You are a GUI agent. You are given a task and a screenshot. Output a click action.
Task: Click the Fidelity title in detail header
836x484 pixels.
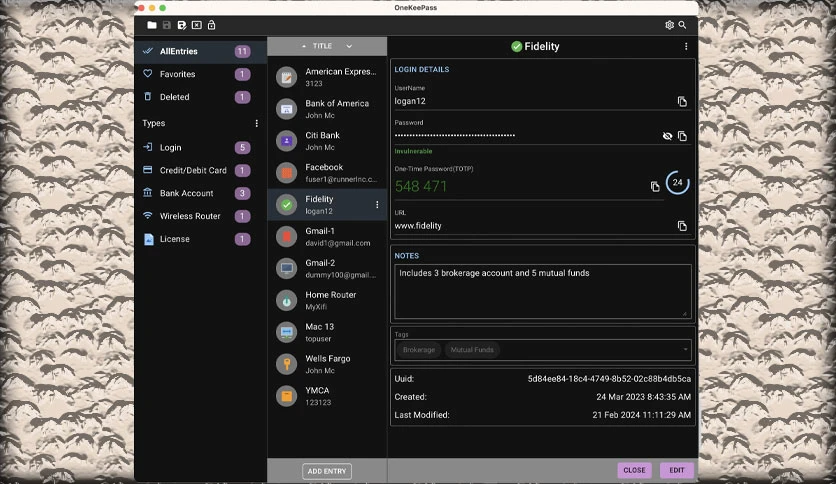[x=542, y=46]
